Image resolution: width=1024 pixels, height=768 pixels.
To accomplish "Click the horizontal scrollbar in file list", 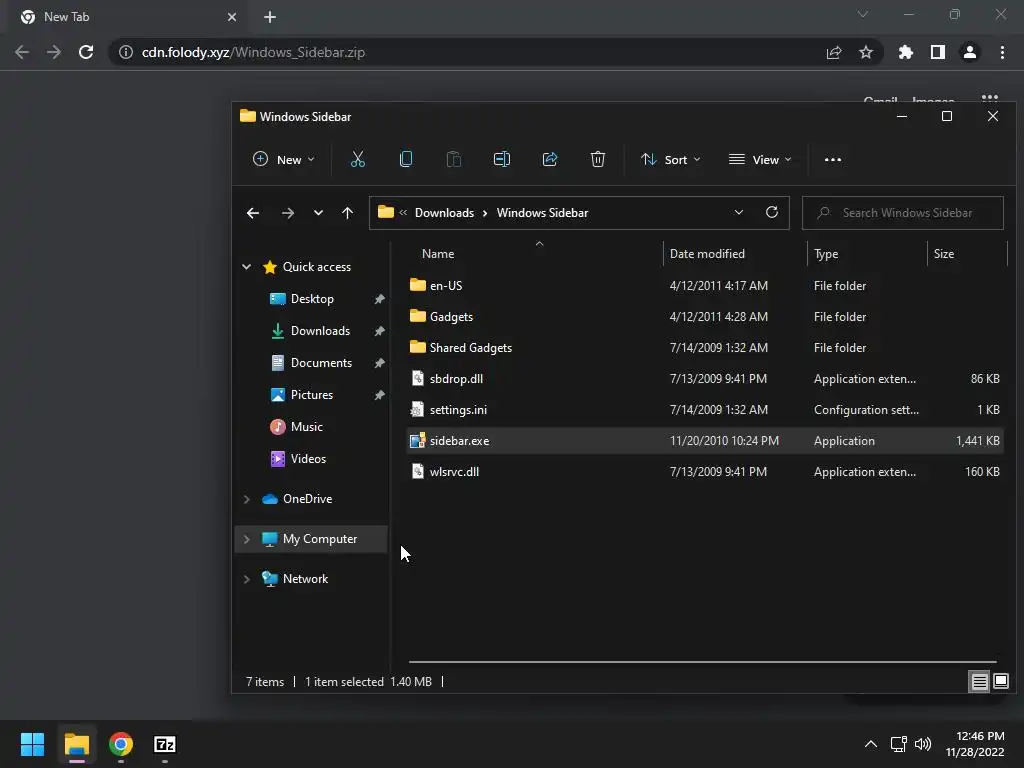I will coord(703,662).
